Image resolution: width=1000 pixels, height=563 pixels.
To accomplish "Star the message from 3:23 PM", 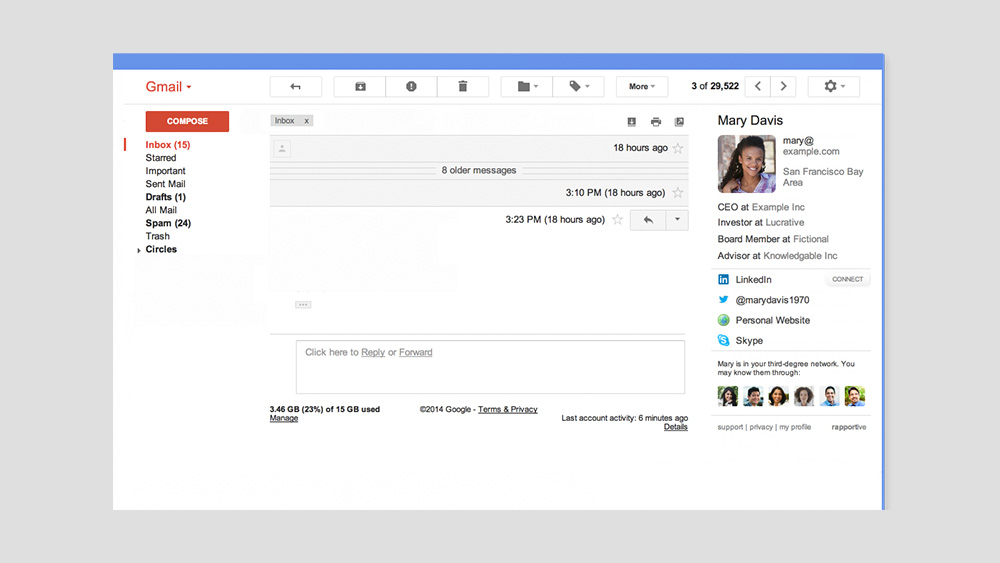I will (x=618, y=220).
